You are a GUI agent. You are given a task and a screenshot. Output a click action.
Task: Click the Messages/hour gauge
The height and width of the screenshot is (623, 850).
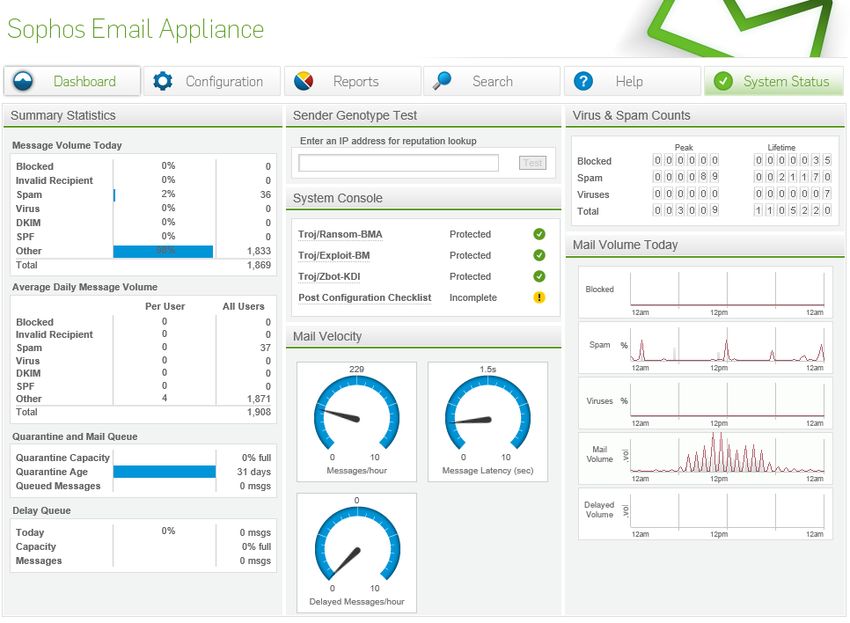[357, 421]
